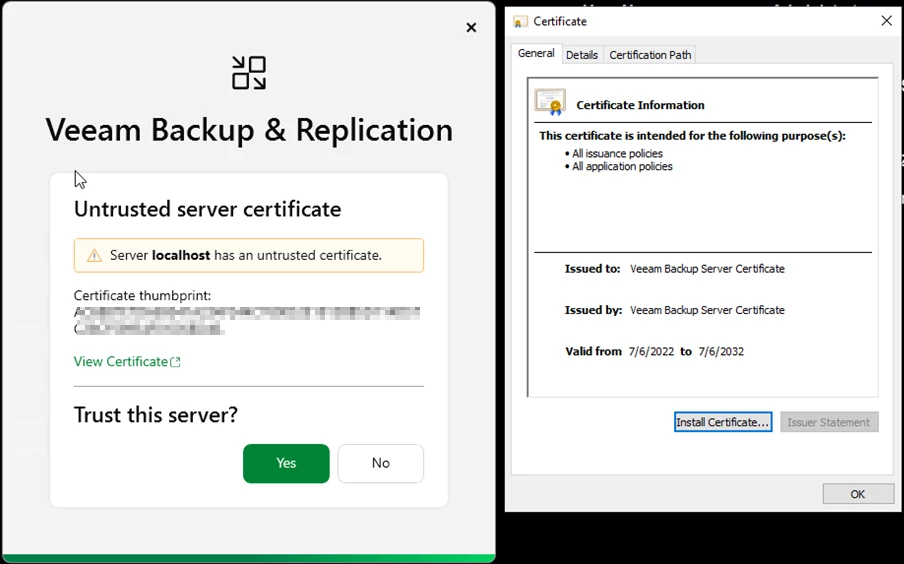Screen dimensions: 904x564
Task: Choose No to reject the server
Action: click(380, 463)
